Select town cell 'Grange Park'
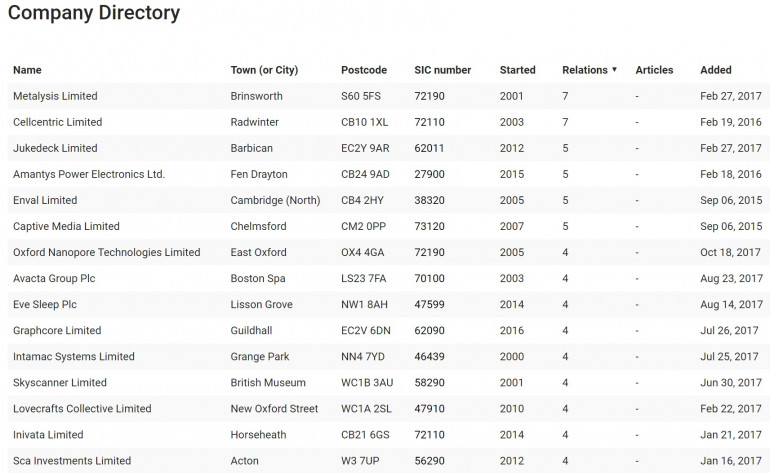 pos(260,356)
